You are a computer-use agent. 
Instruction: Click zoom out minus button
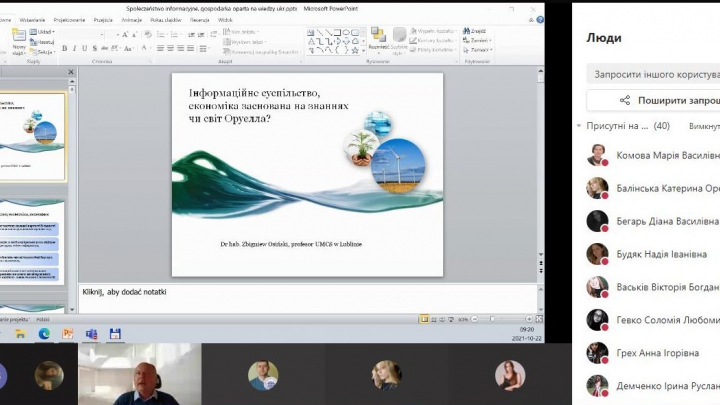475,319
